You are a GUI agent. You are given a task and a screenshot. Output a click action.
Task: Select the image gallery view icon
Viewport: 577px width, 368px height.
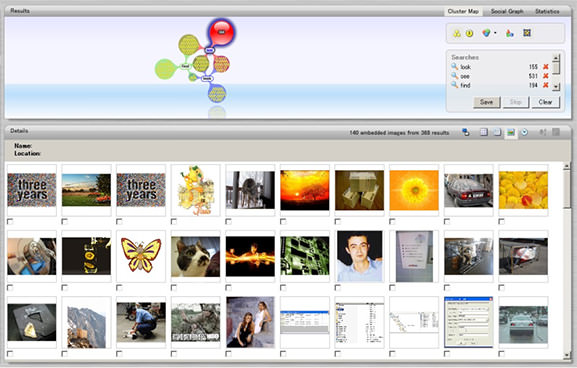tap(511, 132)
